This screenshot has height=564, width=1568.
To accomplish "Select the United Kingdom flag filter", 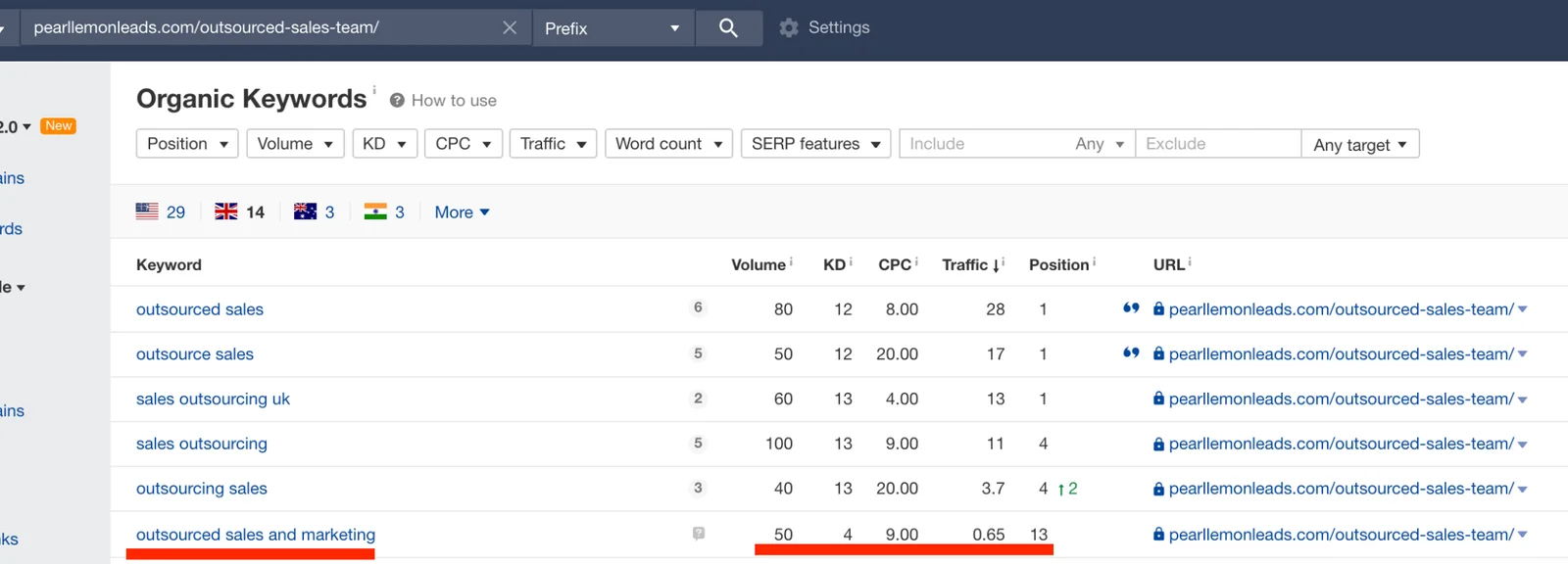I will pyautogui.click(x=226, y=211).
